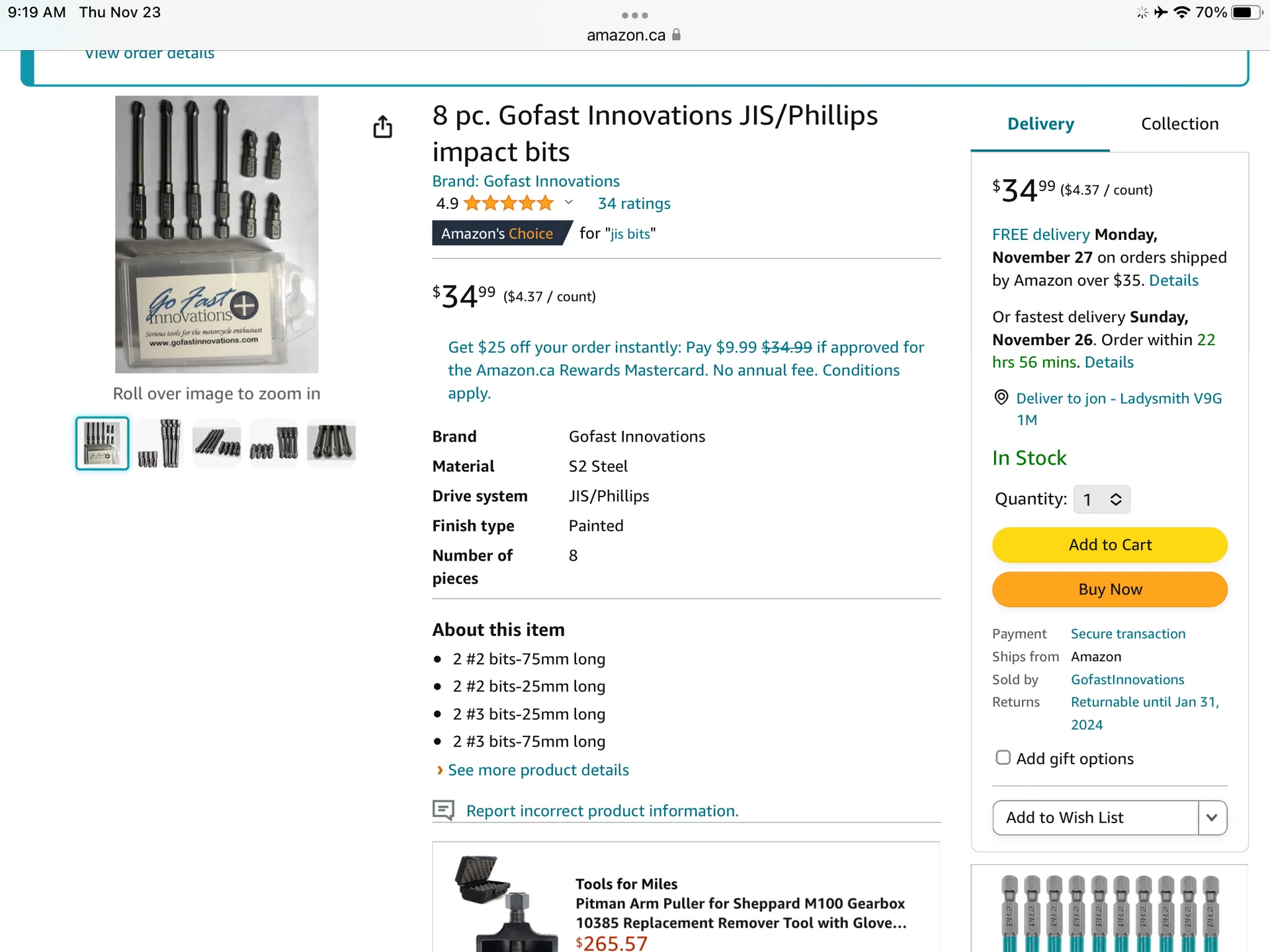Click the report incorrect info speech icon
Image resolution: width=1270 pixels, height=952 pixels.
443,810
